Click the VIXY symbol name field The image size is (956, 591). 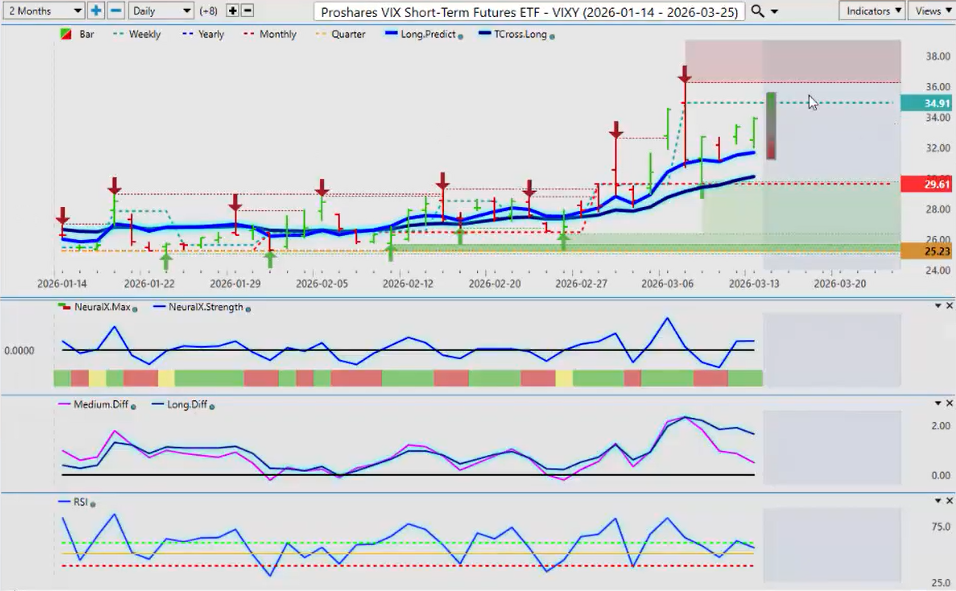529,11
